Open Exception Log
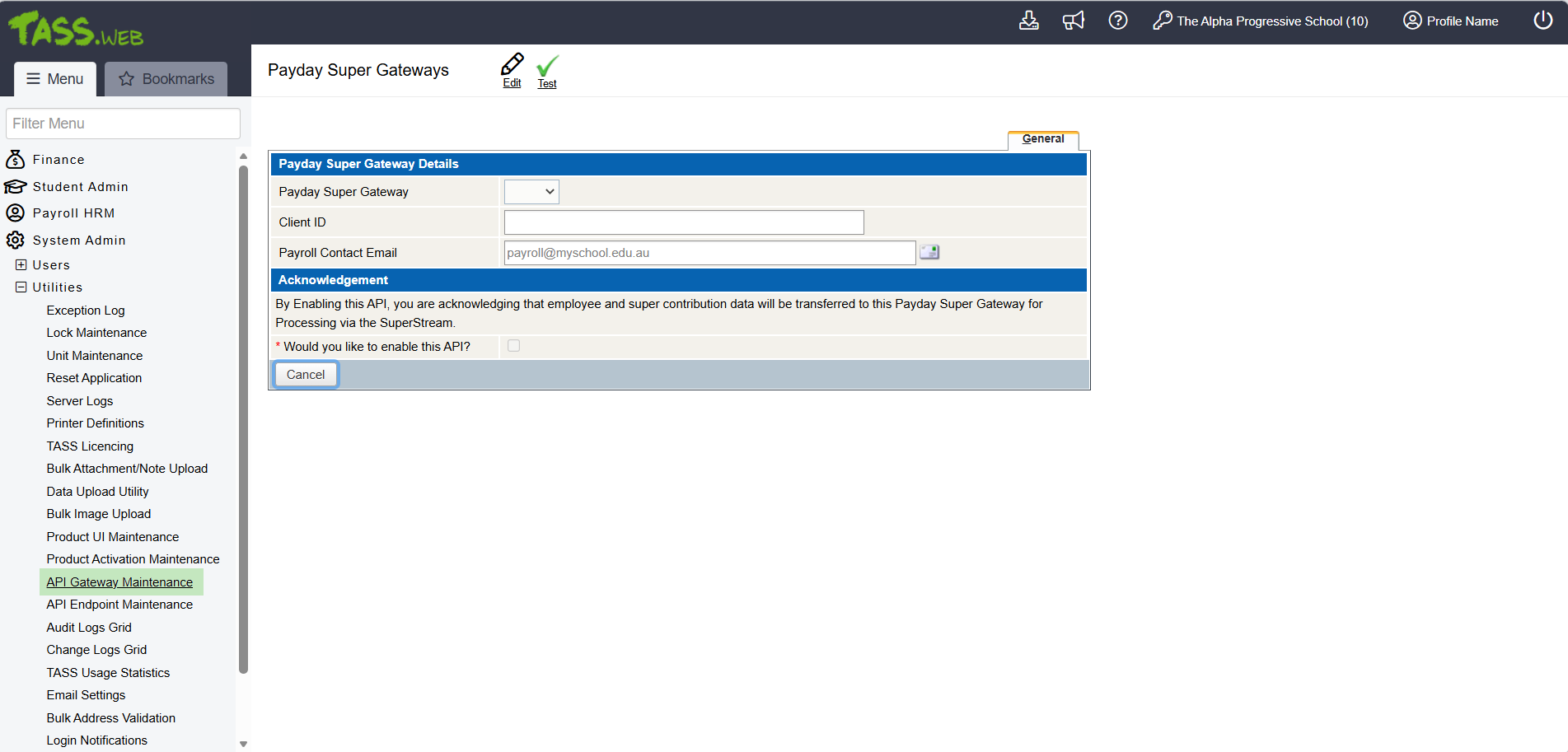Image resolution: width=1568 pixels, height=752 pixels. point(86,311)
